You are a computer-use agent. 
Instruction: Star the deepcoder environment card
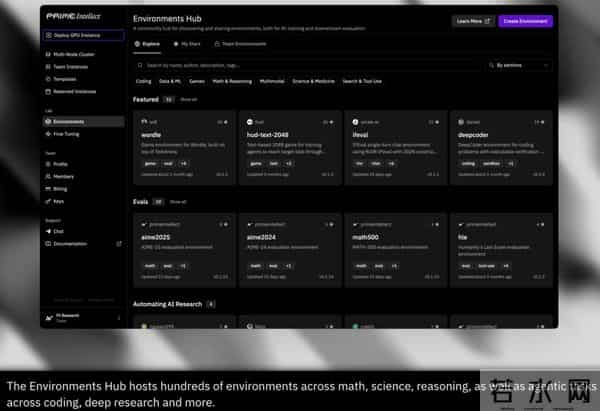[x=543, y=121]
